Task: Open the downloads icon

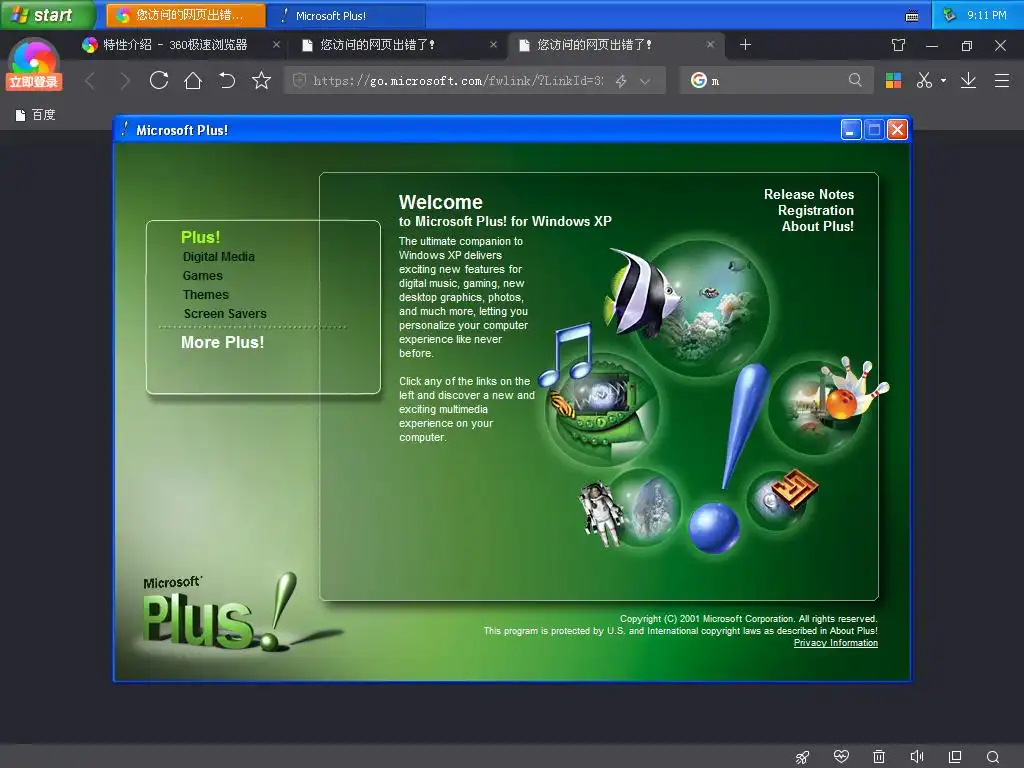Action: pos(968,80)
